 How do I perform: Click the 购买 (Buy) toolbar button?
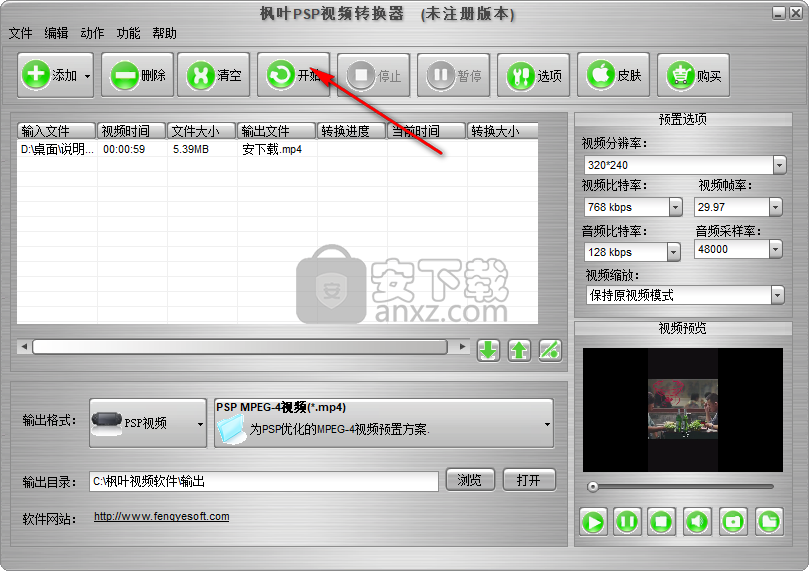[693, 75]
